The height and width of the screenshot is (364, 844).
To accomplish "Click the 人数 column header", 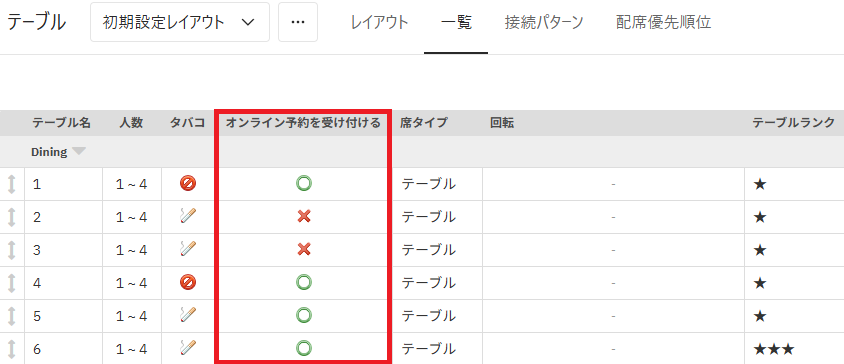I will click(131, 123).
